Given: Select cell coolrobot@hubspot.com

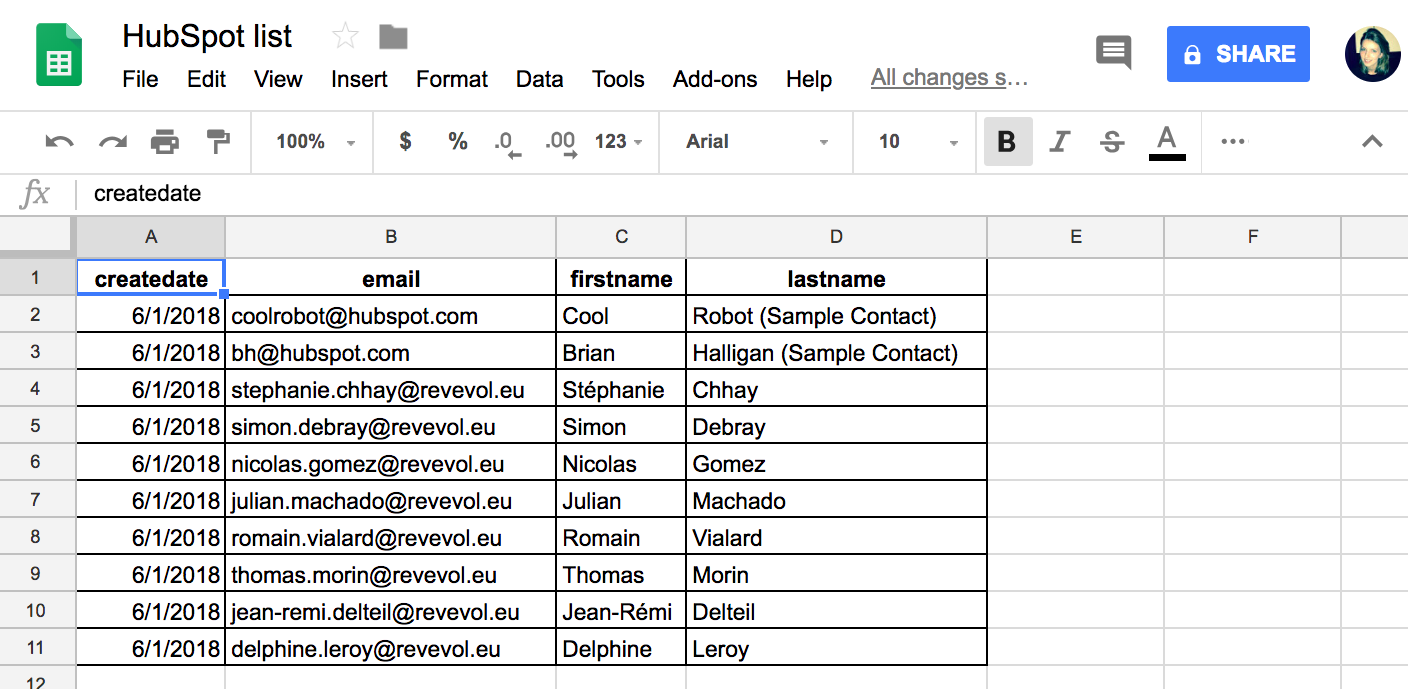Looking at the screenshot, I should 391,316.
